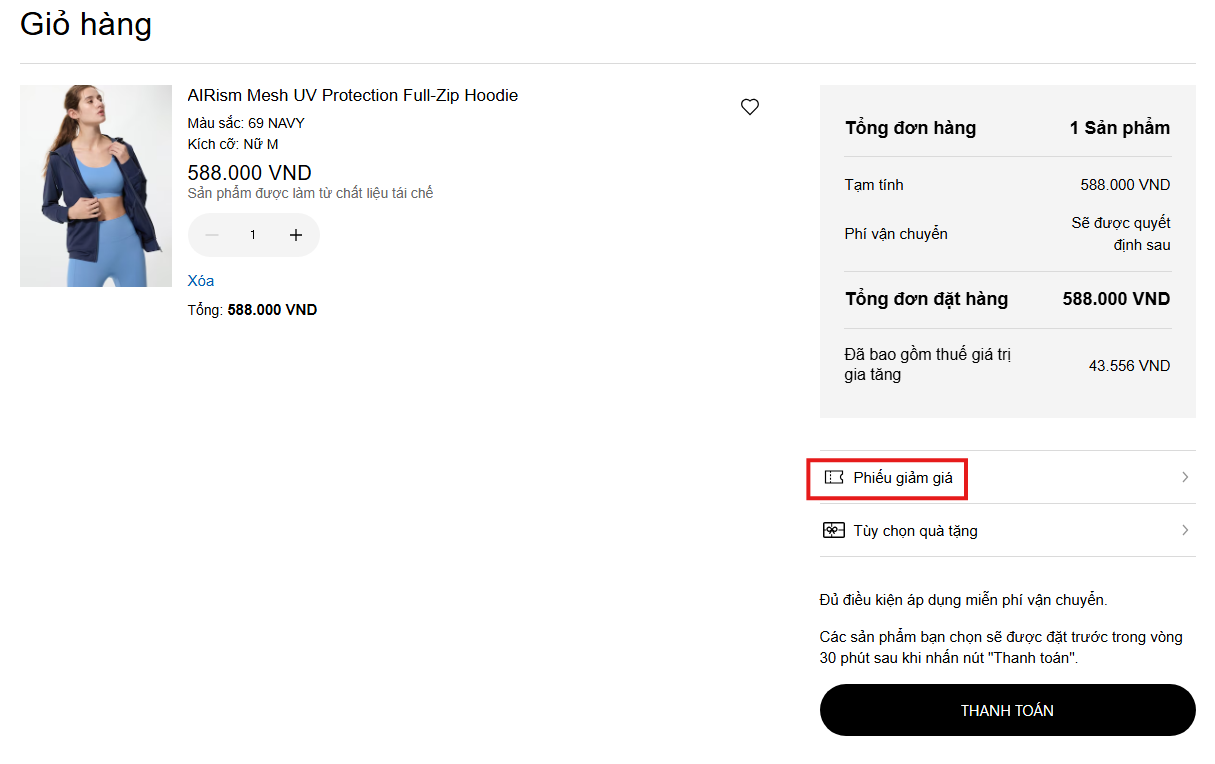Screen dimensions: 1215x764
Task: Expand the Tùy chọn quà tặng chevron arrow
Action: 1185,531
